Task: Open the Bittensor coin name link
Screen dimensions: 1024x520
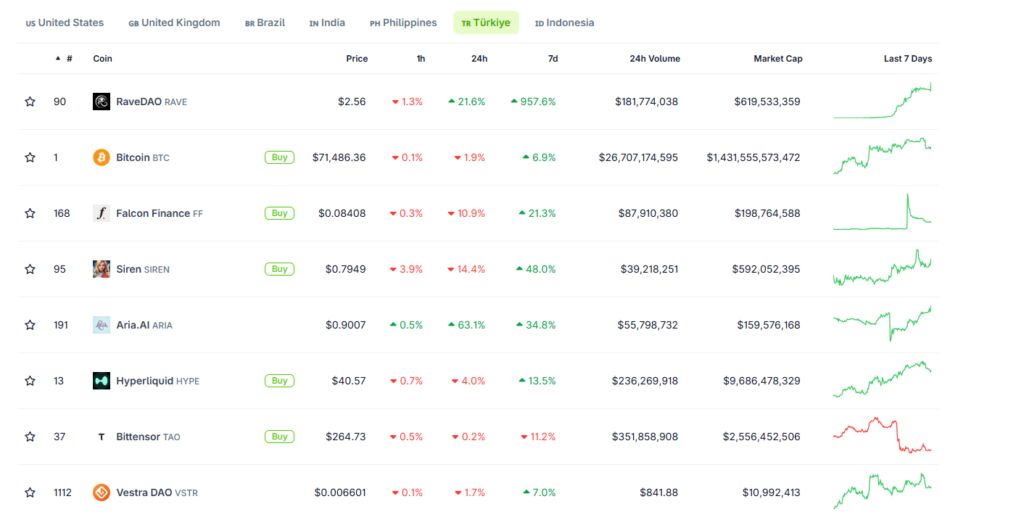Action: (x=138, y=437)
